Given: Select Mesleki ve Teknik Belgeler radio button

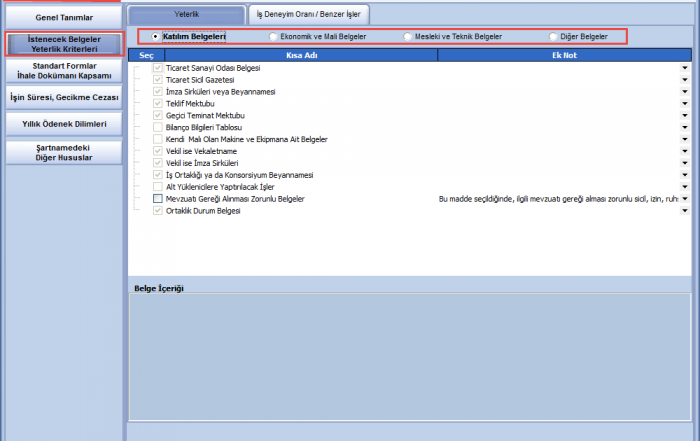Looking at the screenshot, I should coord(406,36).
